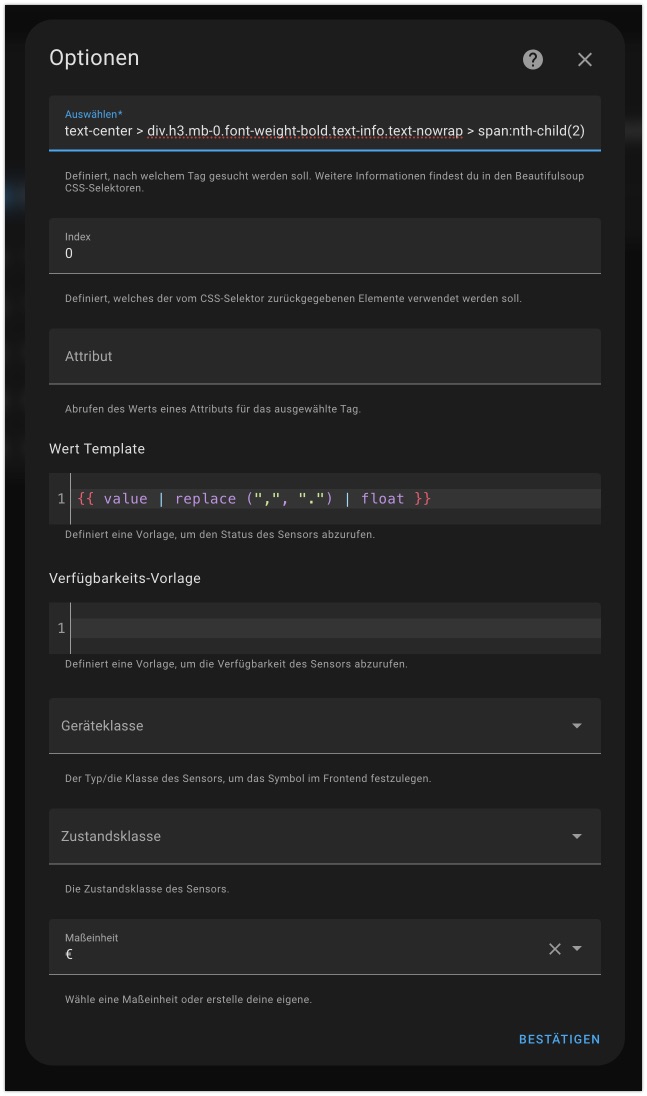Open the Zustandsklasse dropdown
The image size is (647, 1096).
[325, 836]
